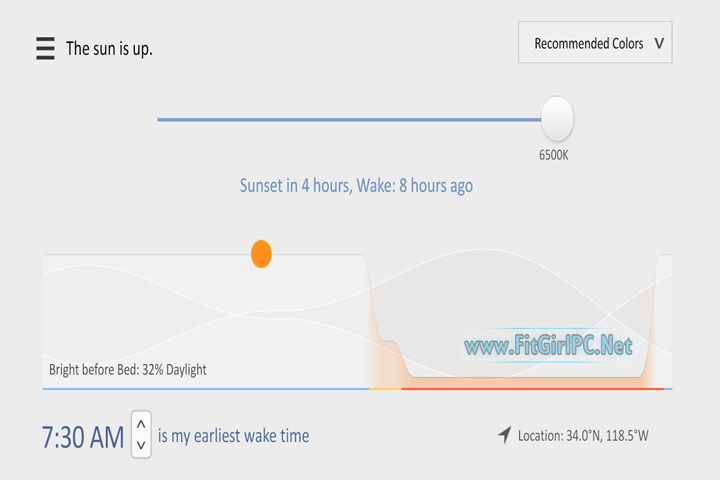Increase wake time with the up arrow
Screen dimensions: 720x480
coord(141,423)
